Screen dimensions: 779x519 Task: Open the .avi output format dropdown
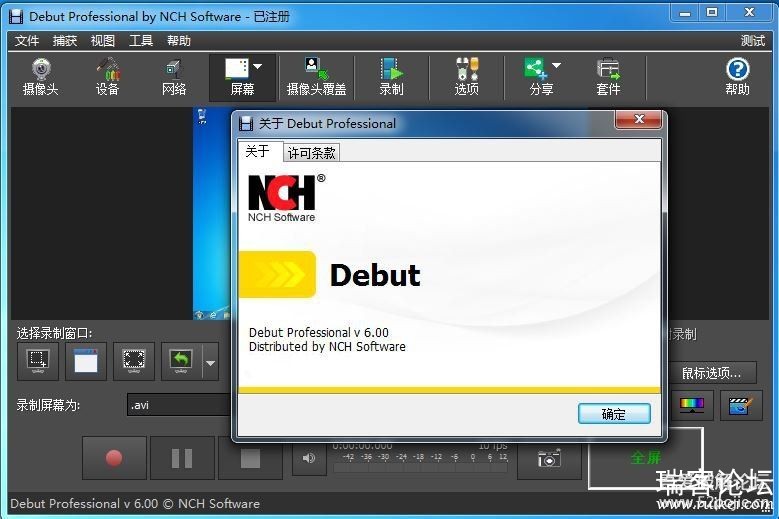[x=179, y=405]
